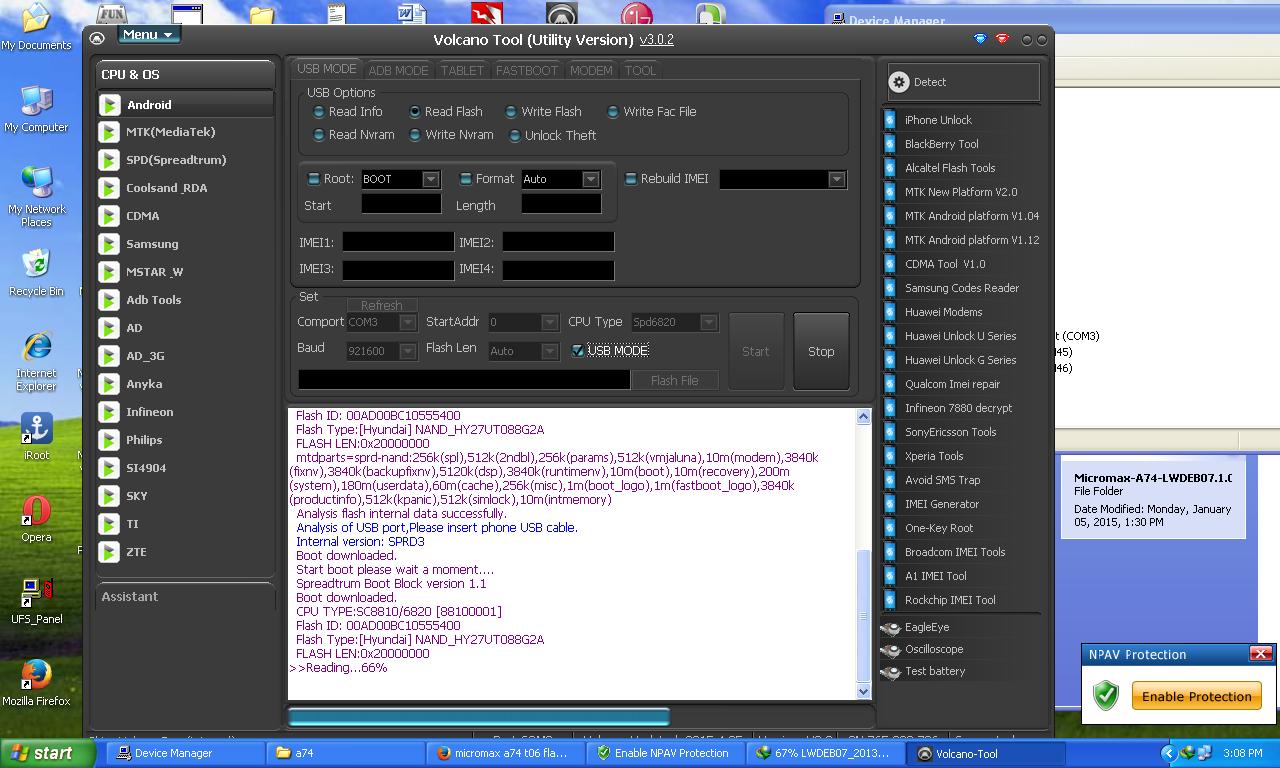The width and height of the screenshot is (1280, 768).
Task: Open One-Key Root tool icon
Action: [890, 528]
